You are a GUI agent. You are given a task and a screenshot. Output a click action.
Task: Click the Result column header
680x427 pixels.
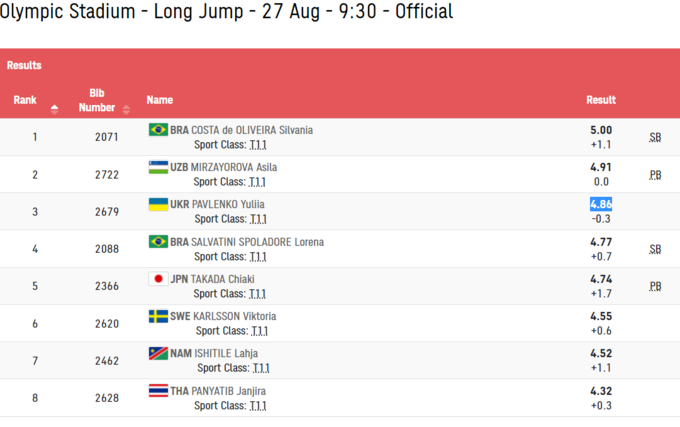tap(601, 100)
